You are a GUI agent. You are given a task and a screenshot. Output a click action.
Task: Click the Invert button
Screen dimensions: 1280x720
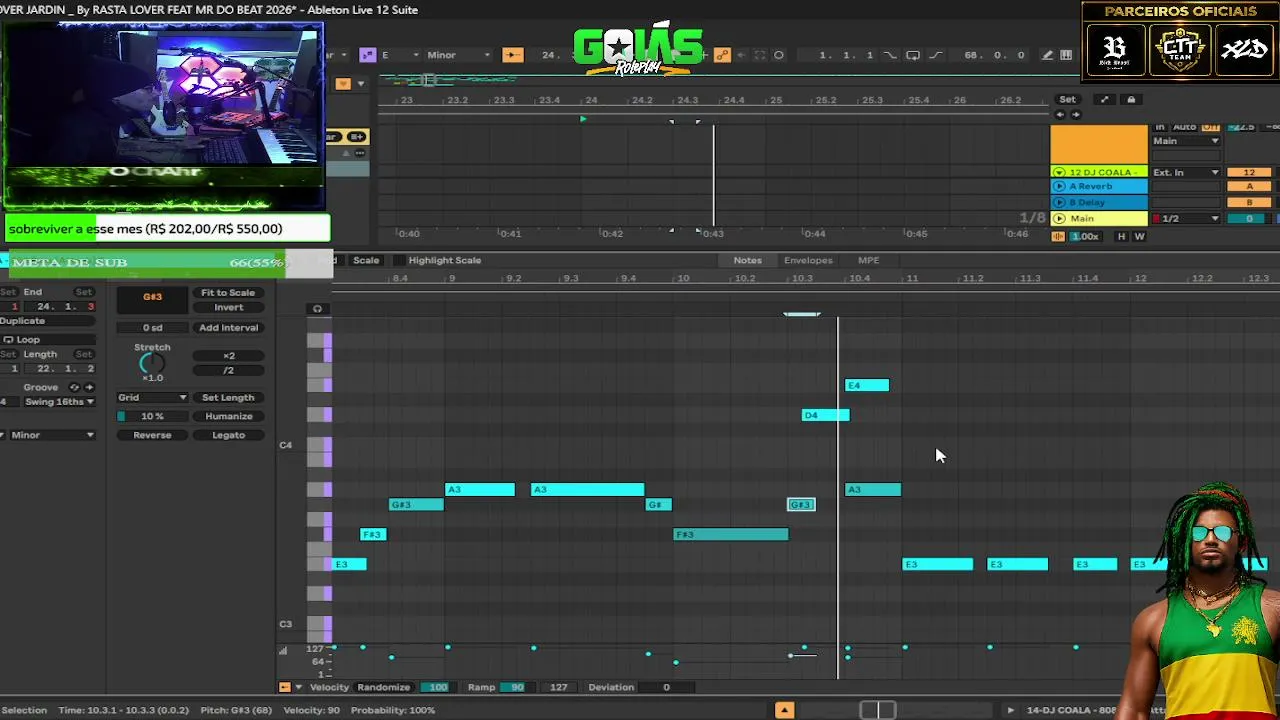228,308
